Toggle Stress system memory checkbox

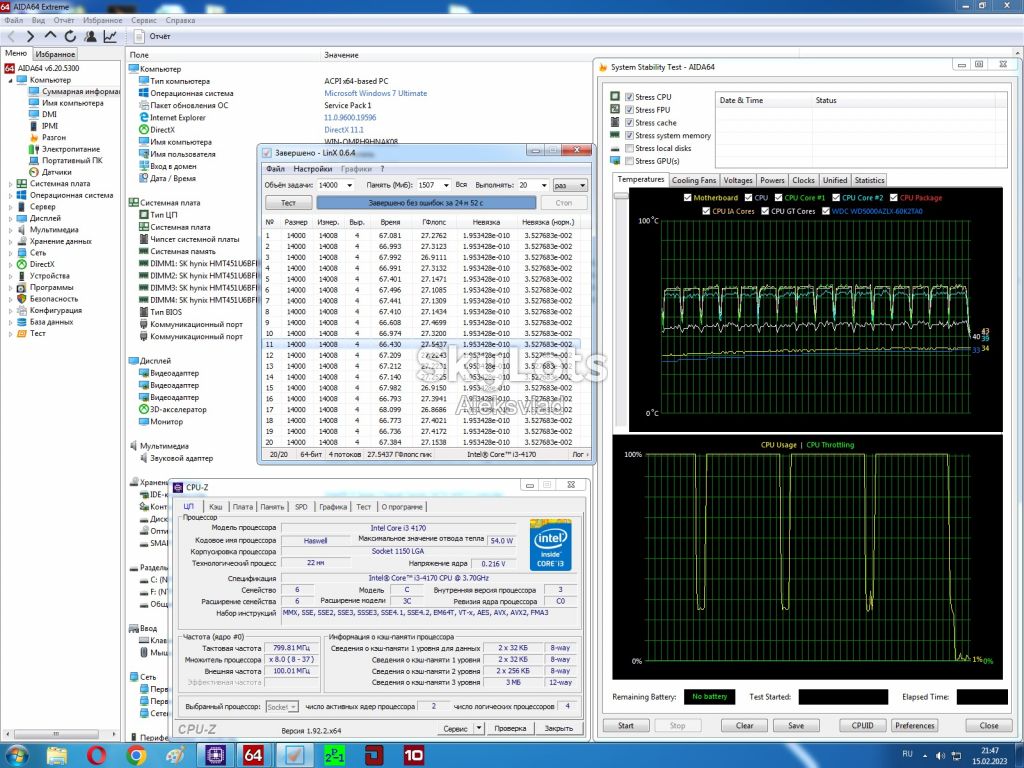630,135
